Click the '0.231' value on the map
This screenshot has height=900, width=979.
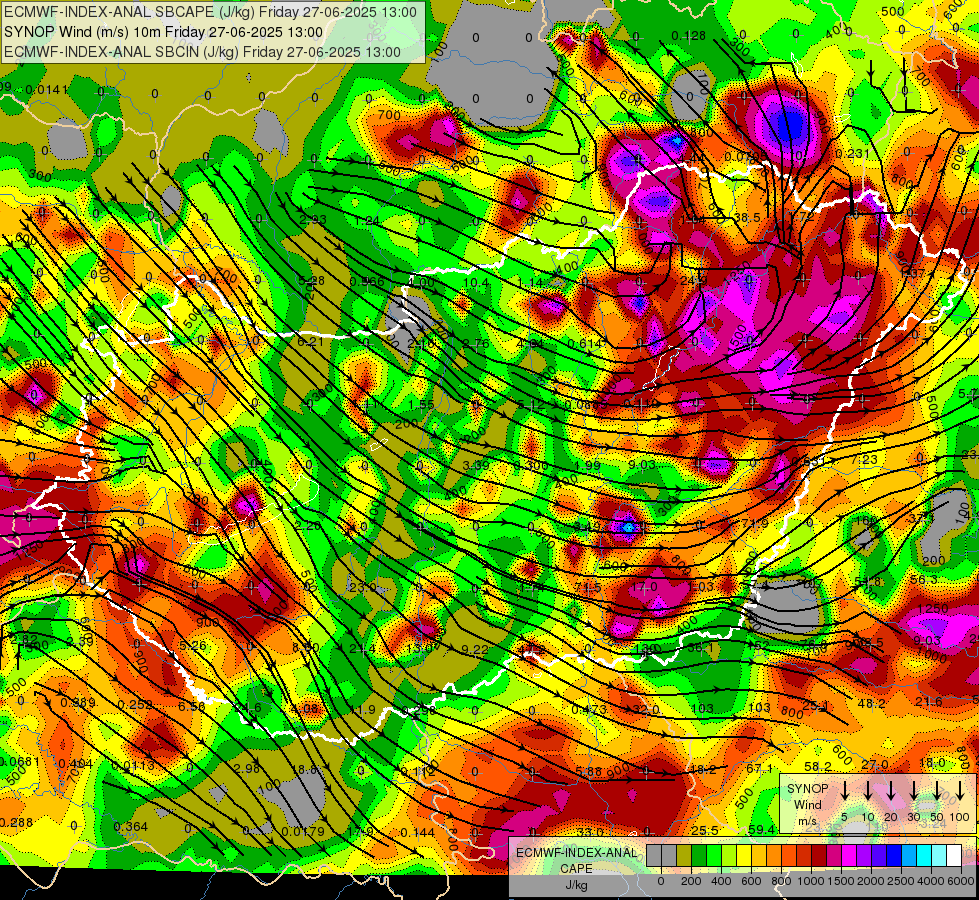point(852,154)
